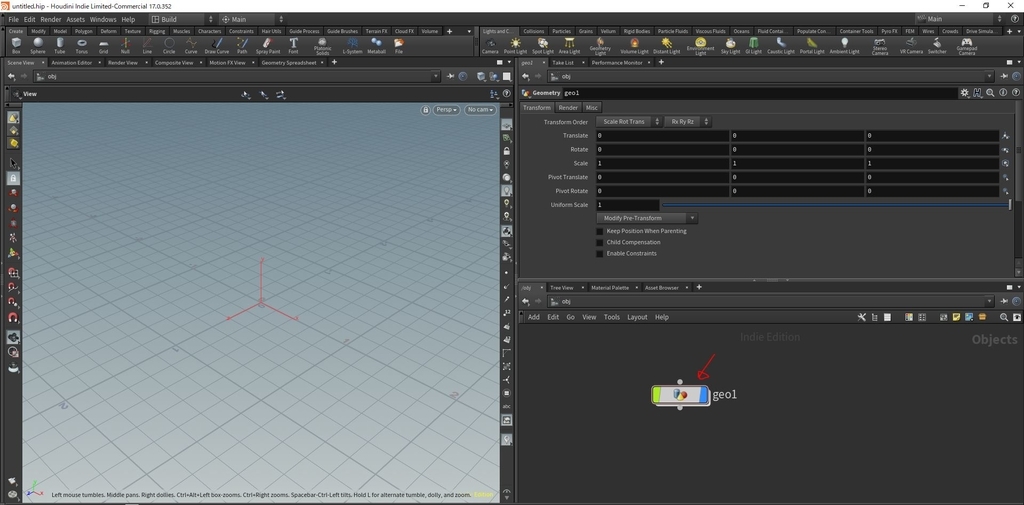Check Enable Constraints option
Screen dimensions: 1024x505
[x=600, y=253]
